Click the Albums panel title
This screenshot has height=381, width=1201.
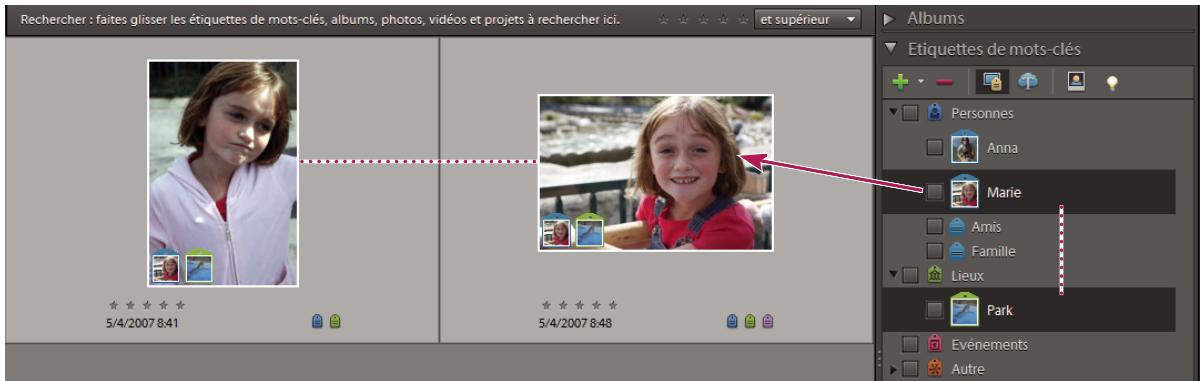tap(937, 19)
